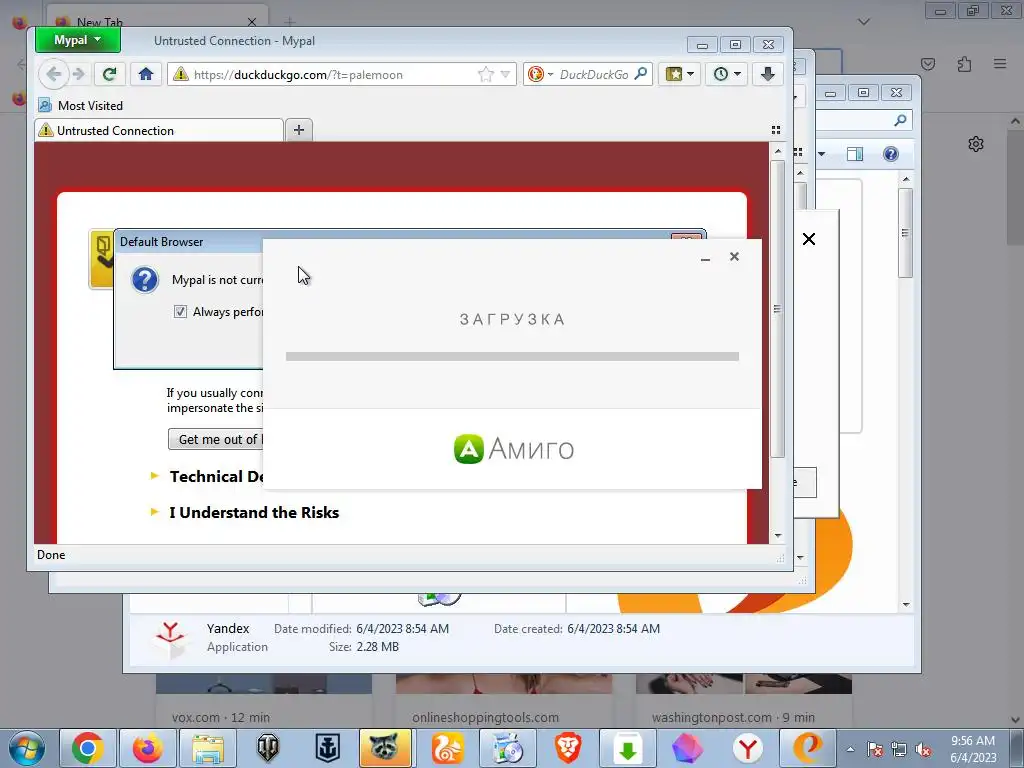
Task: Click the Explorer help question mark icon
Action: point(891,154)
